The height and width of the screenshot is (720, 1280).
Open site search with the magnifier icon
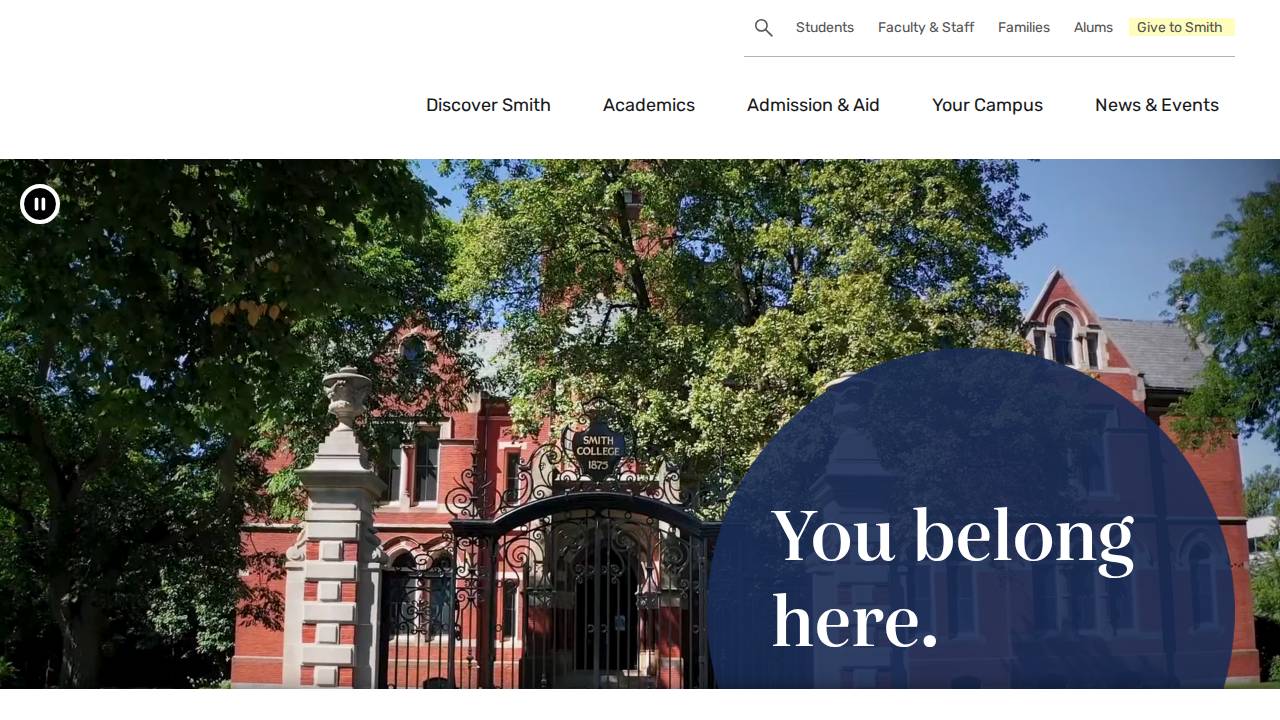click(x=764, y=28)
